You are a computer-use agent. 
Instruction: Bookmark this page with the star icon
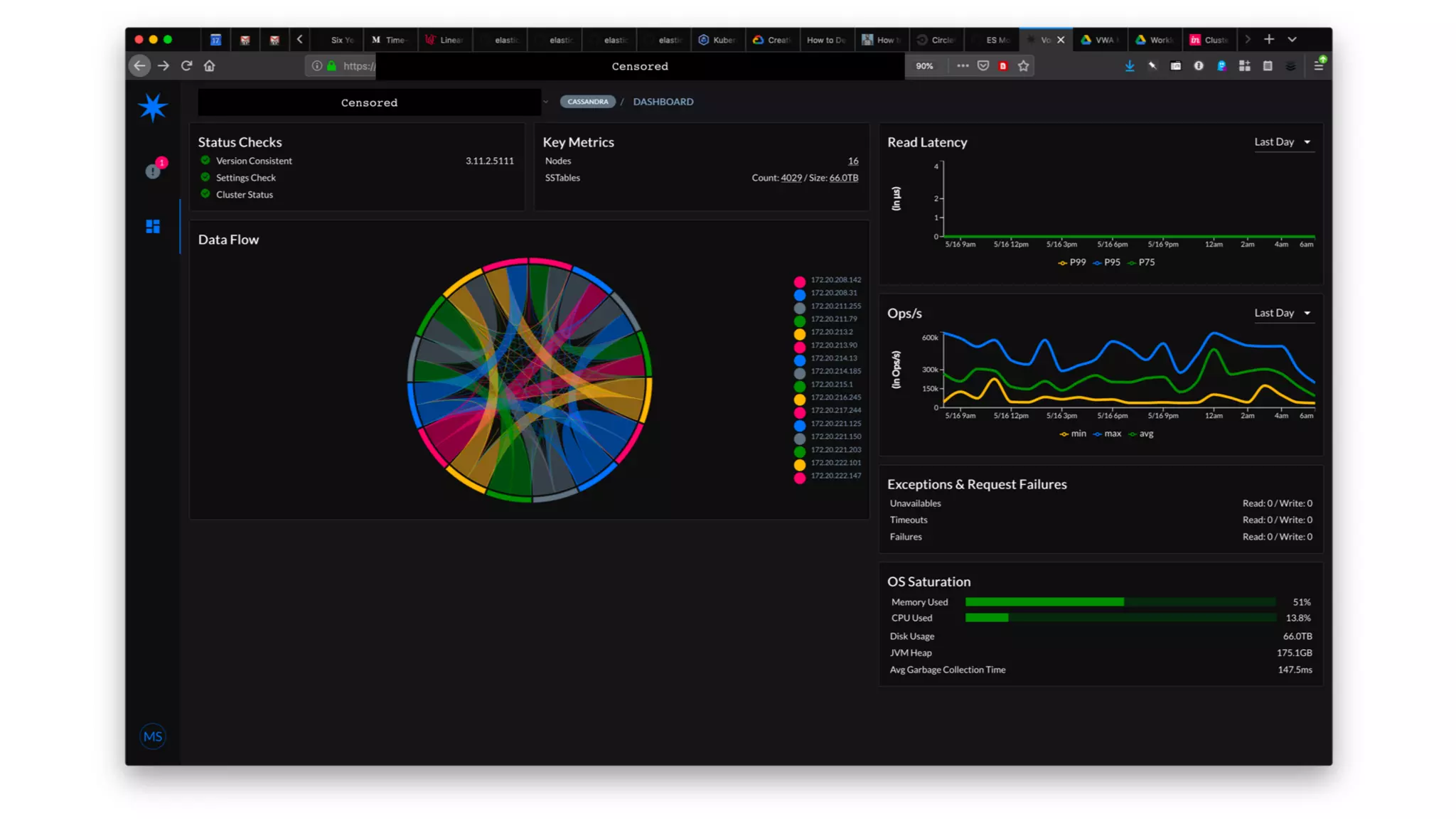[x=1024, y=66]
